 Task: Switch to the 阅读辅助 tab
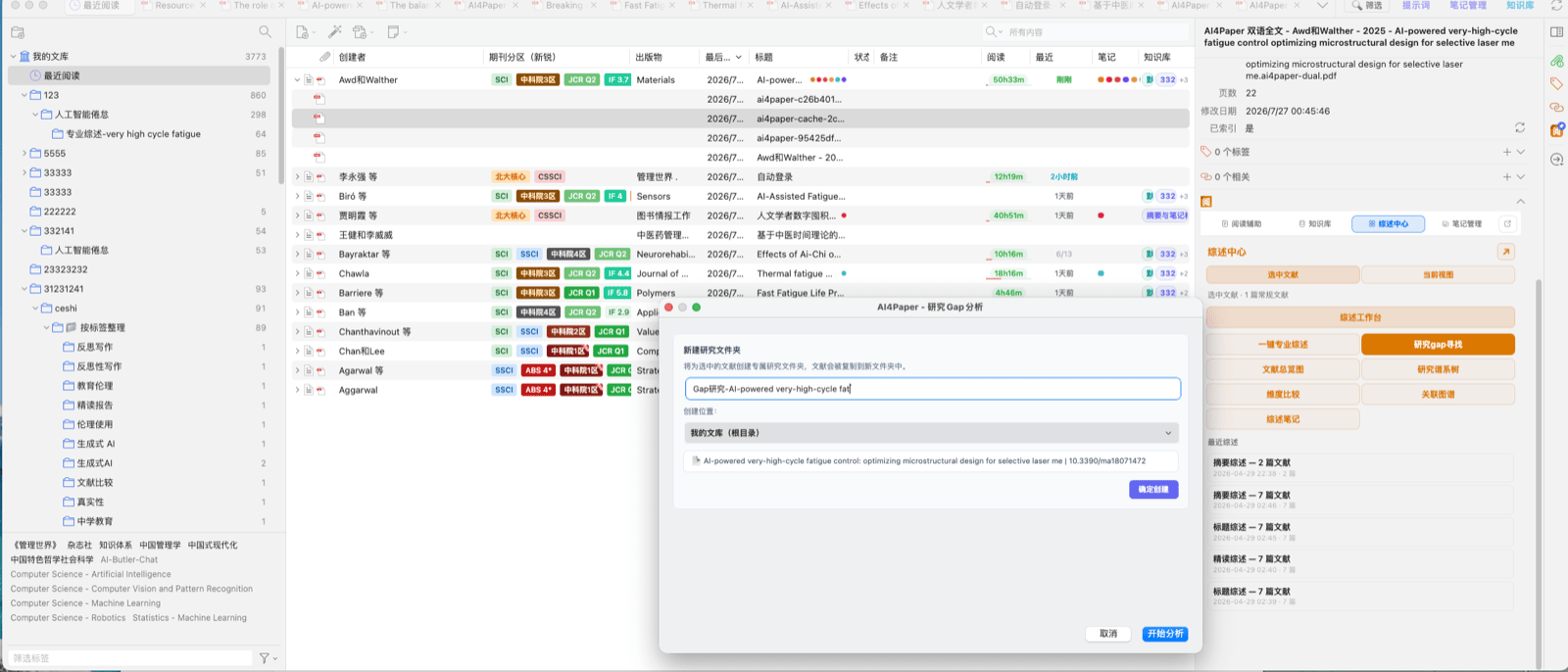pyautogui.click(x=1241, y=224)
